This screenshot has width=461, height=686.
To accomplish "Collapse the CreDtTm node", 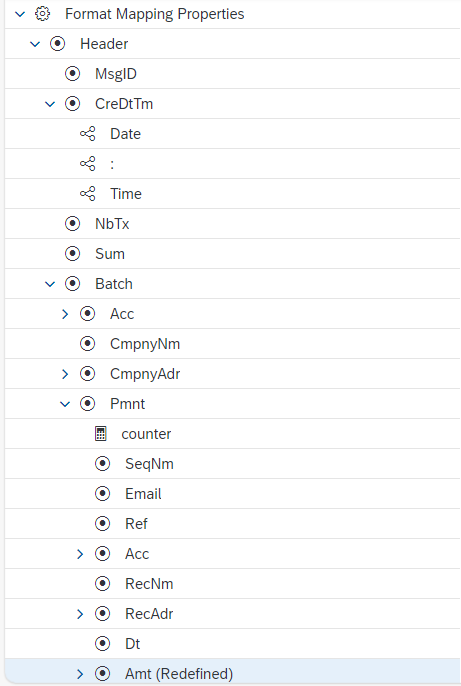I will (50, 104).
